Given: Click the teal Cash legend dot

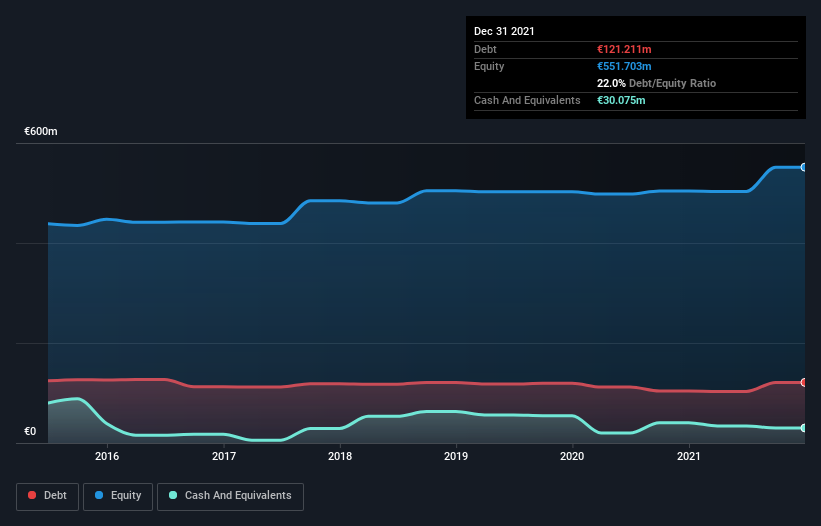Looking at the screenshot, I should [x=173, y=495].
